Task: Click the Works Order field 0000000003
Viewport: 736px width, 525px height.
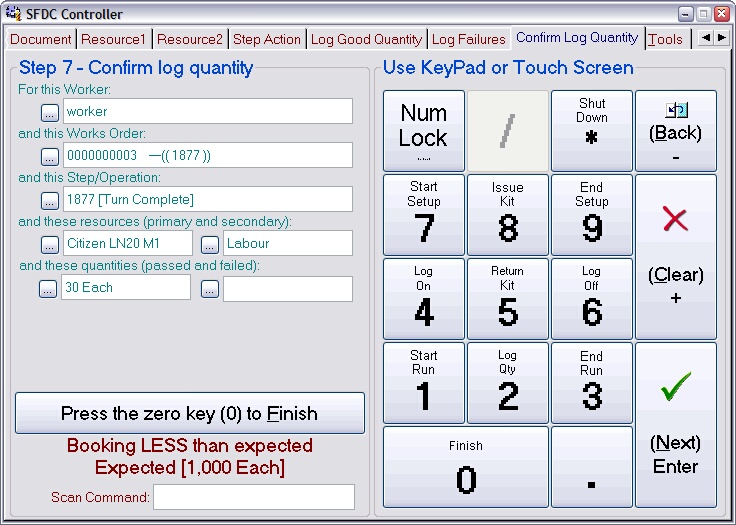Action: [x=208, y=155]
